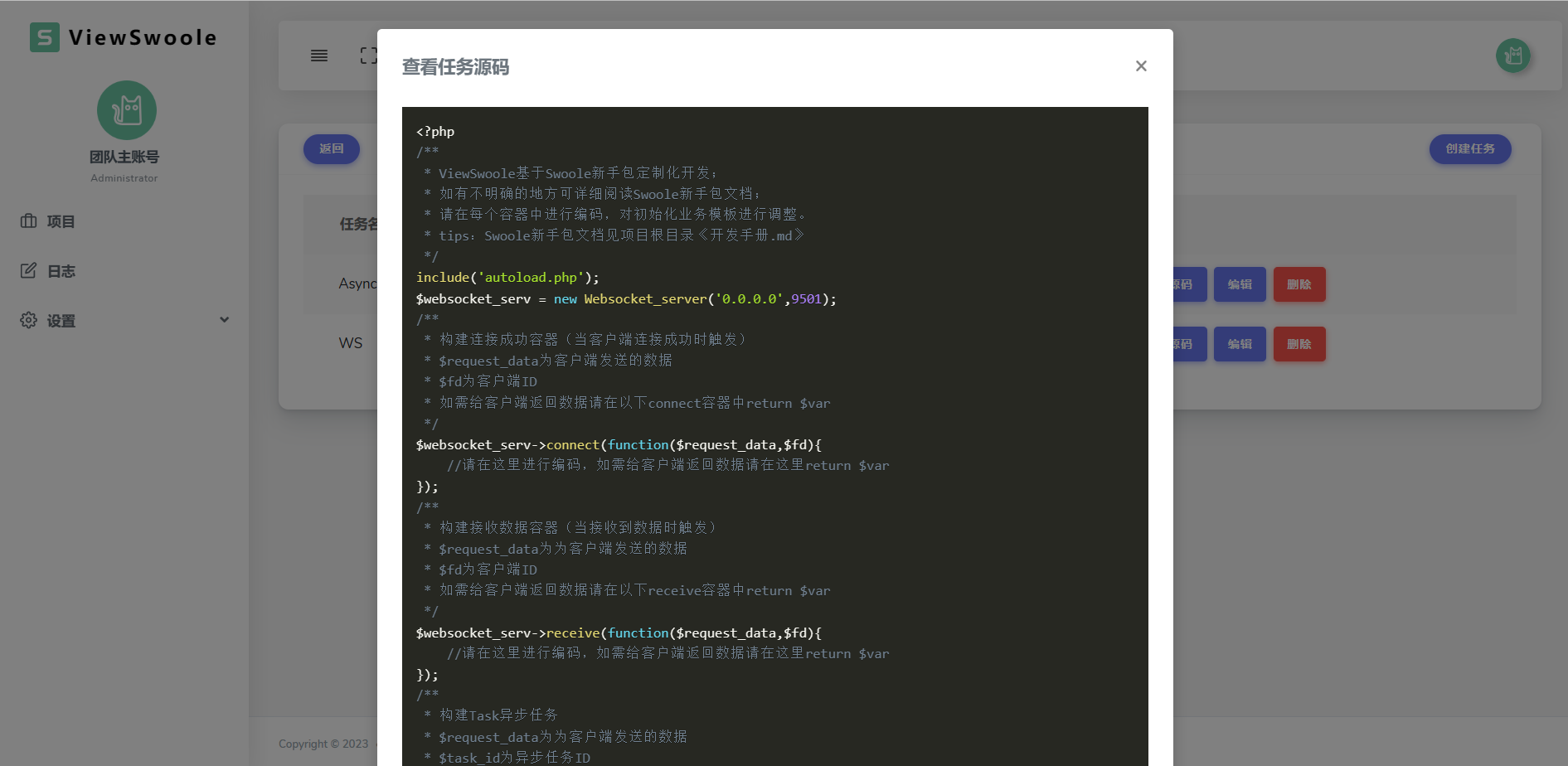Click 编辑 button in the Async row
This screenshot has height=766, width=1568.
pos(1240,284)
